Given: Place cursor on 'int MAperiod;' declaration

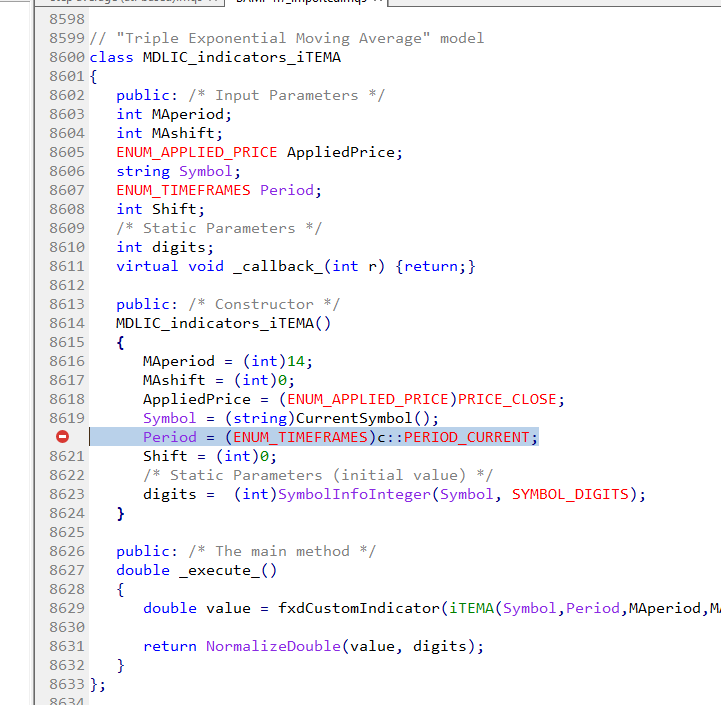Looking at the screenshot, I should (174, 114).
